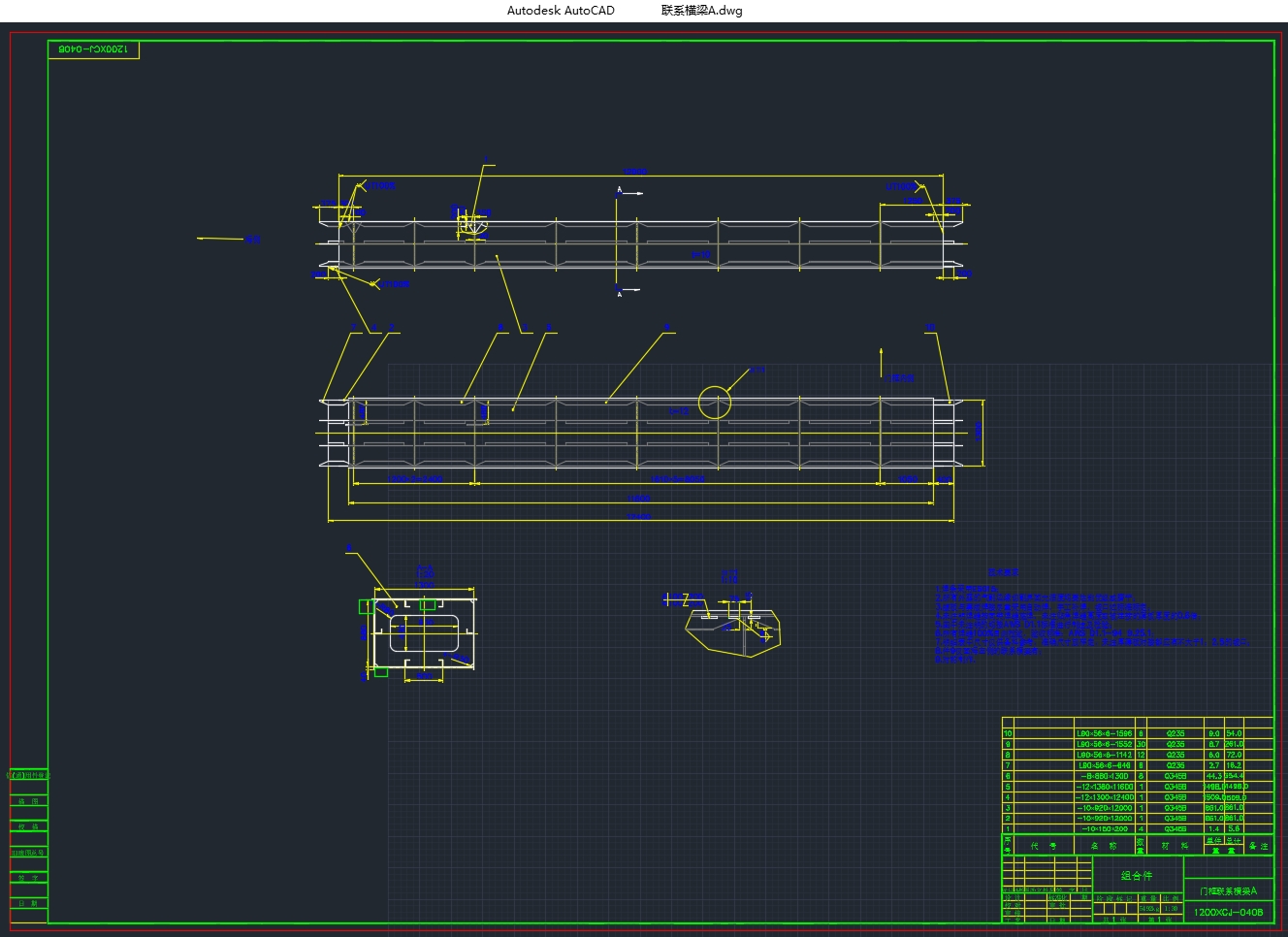
Task: Select the upper section A arrow marker
Action: tap(628, 193)
